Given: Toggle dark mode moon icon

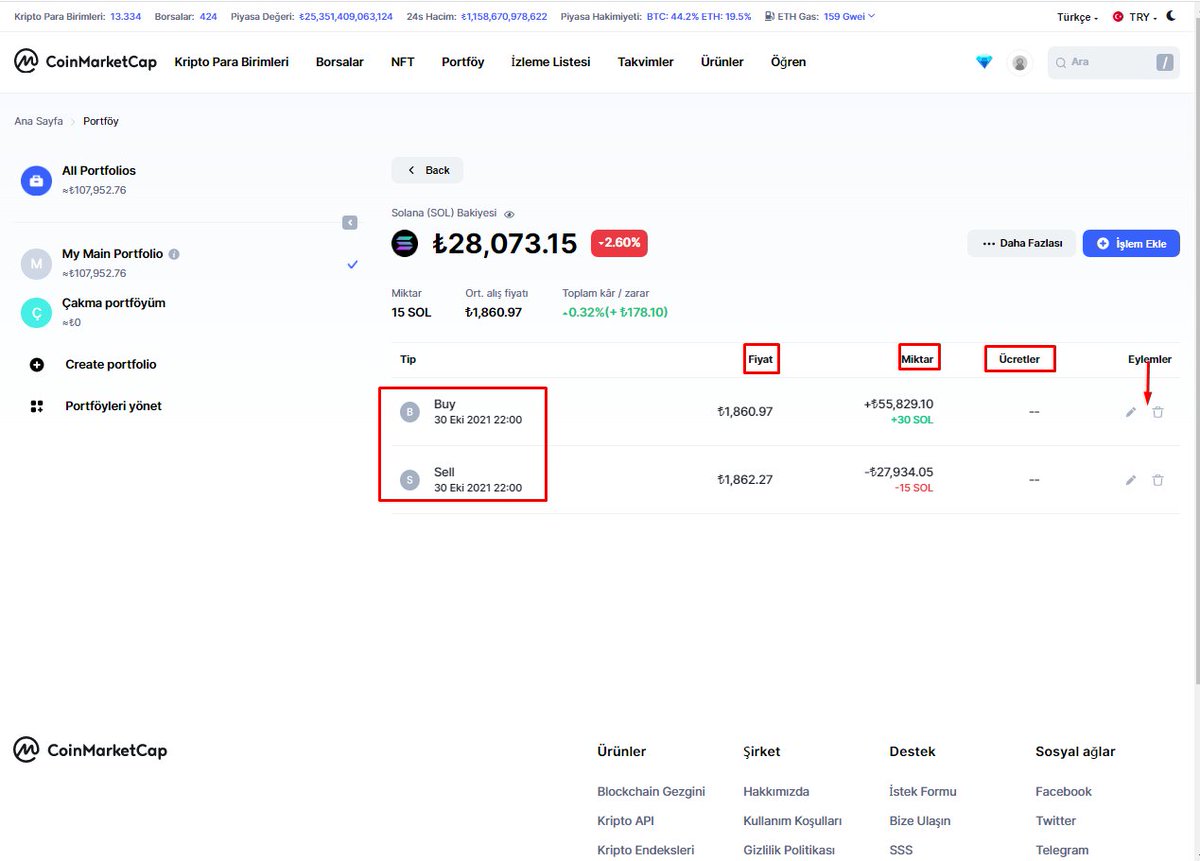Looking at the screenshot, I should pyautogui.click(x=1170, y=17).
